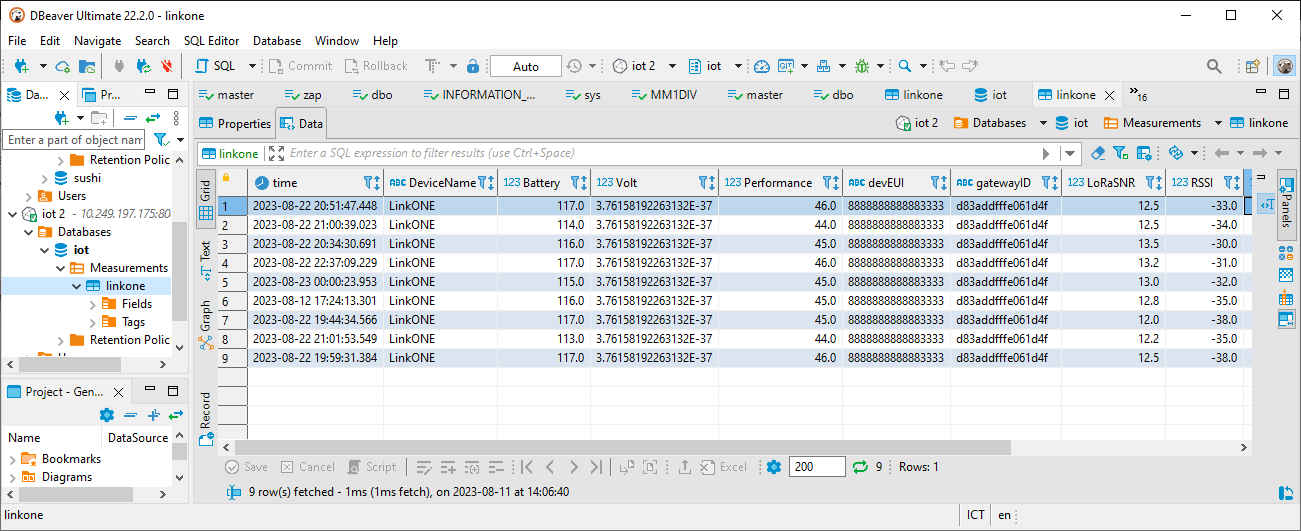Select row 5 header in grid
This screenshot has width=1301, height=531.
(232, 282)
